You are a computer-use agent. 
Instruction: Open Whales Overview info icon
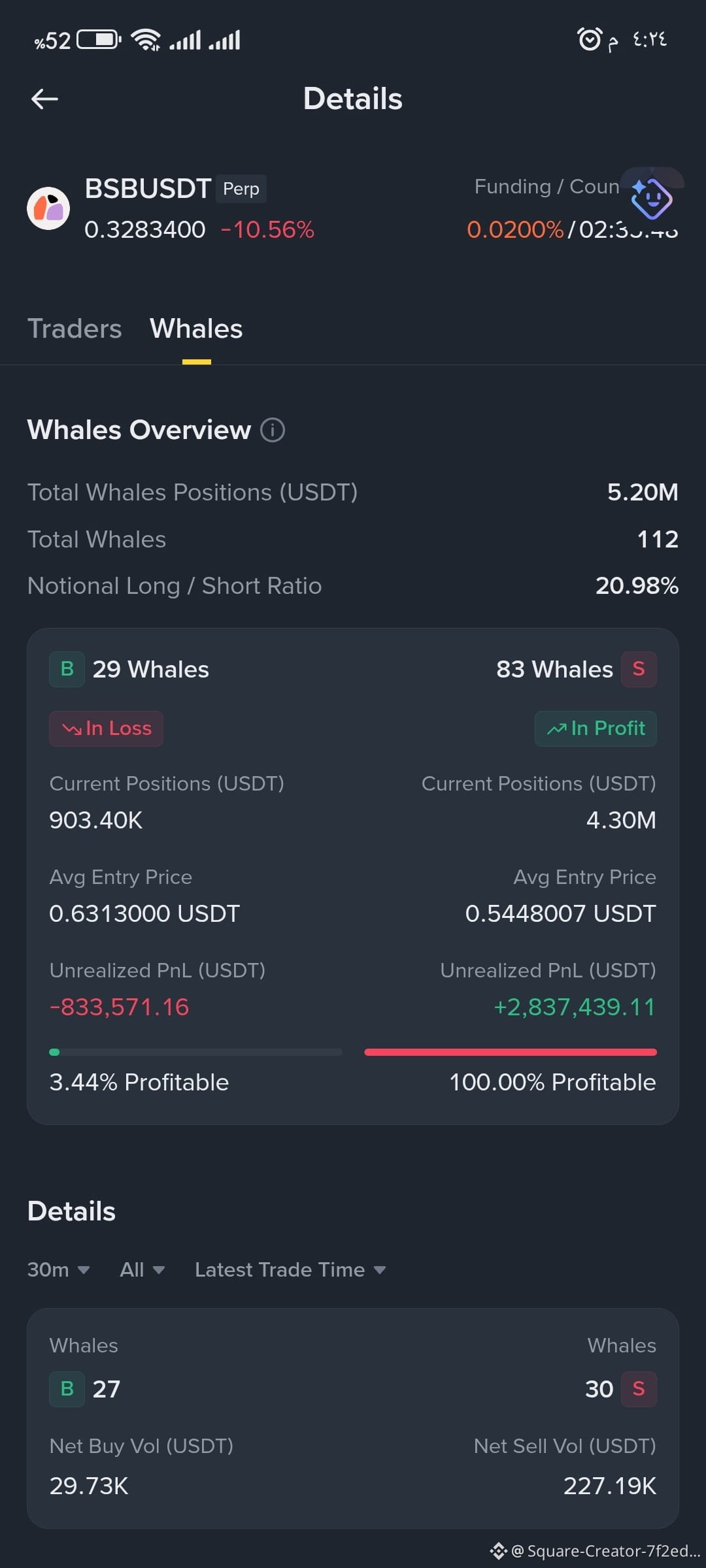[273, 430]
